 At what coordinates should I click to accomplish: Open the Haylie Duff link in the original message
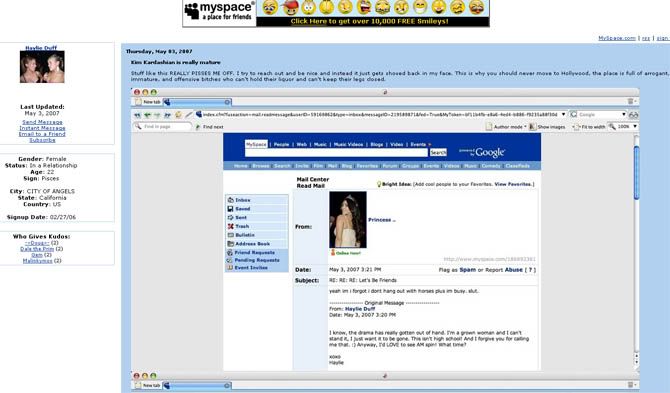[x=360, y=309]
